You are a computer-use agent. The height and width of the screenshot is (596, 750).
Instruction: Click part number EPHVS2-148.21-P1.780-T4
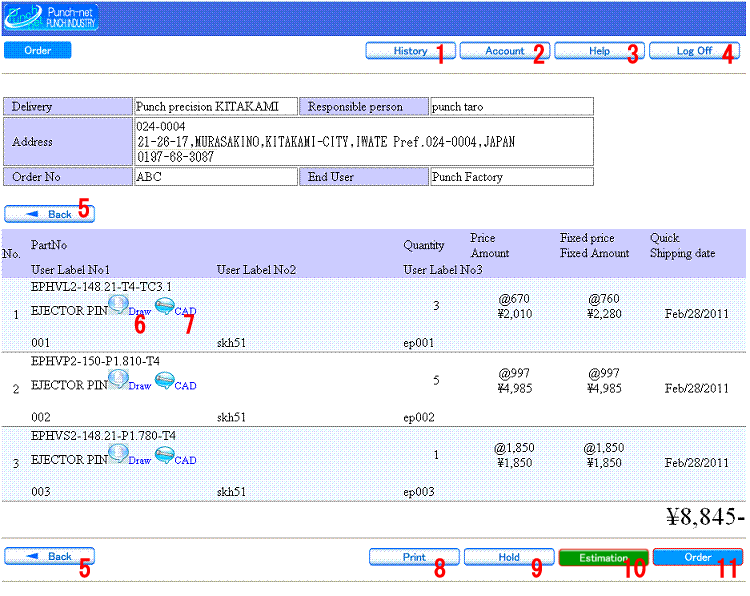[103, 436]
